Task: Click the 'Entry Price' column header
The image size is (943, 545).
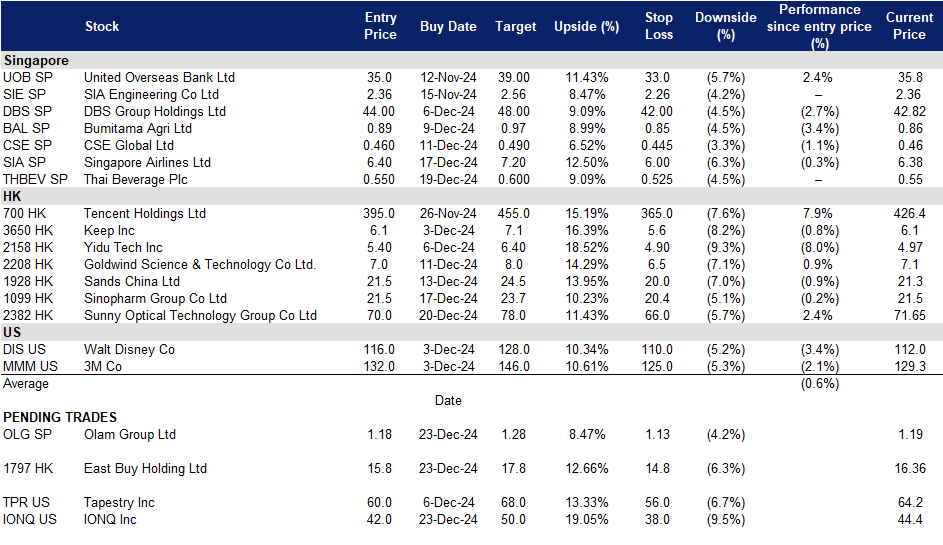Action: click(x=380, y=26)
